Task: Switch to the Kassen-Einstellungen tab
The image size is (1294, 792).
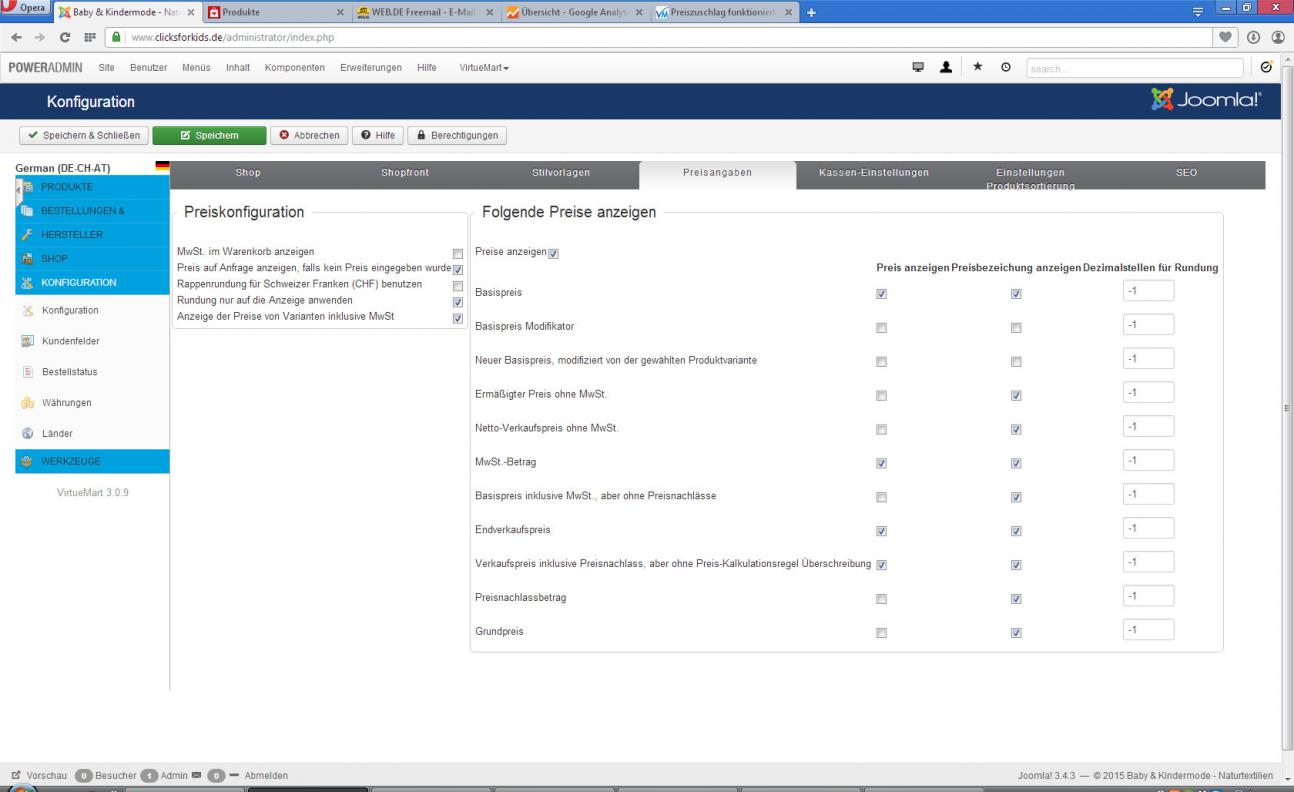Action: tap(873, 173)
